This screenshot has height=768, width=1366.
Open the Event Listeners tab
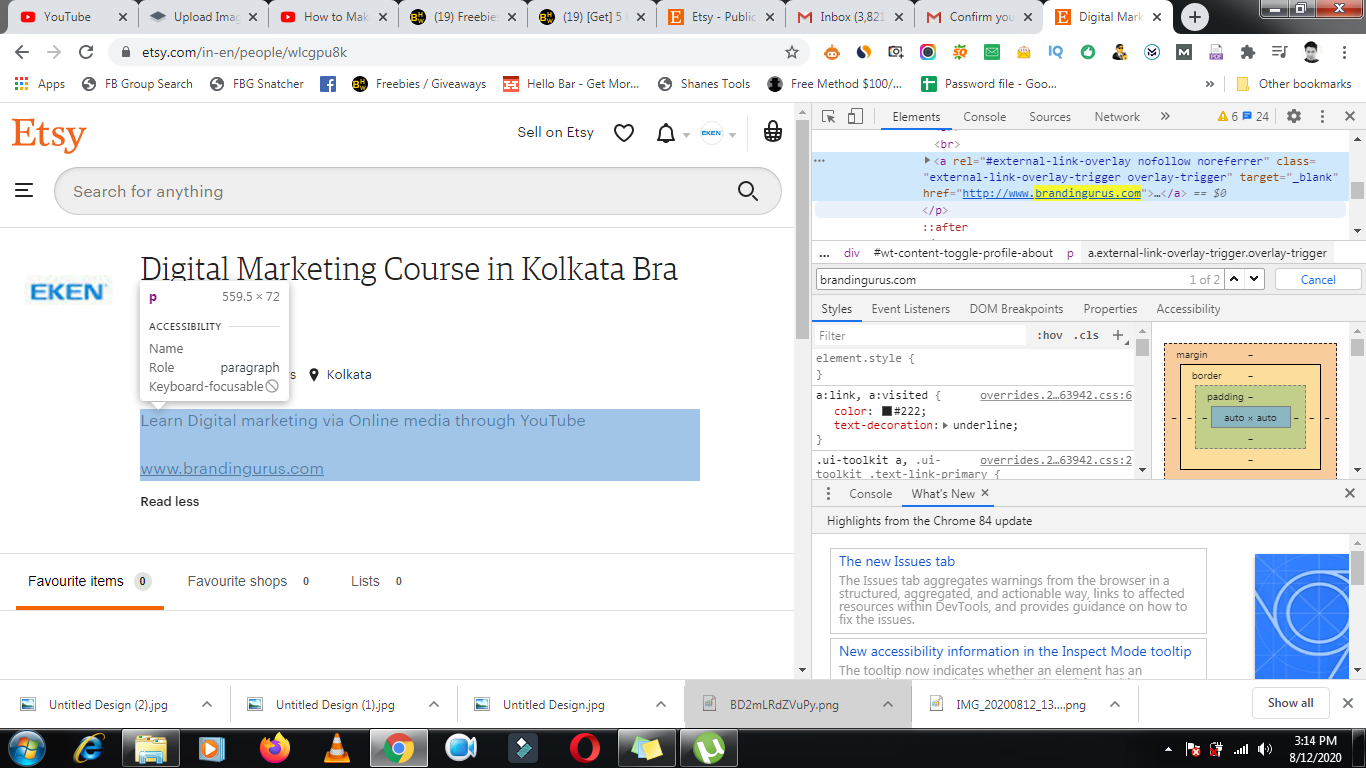911,309
